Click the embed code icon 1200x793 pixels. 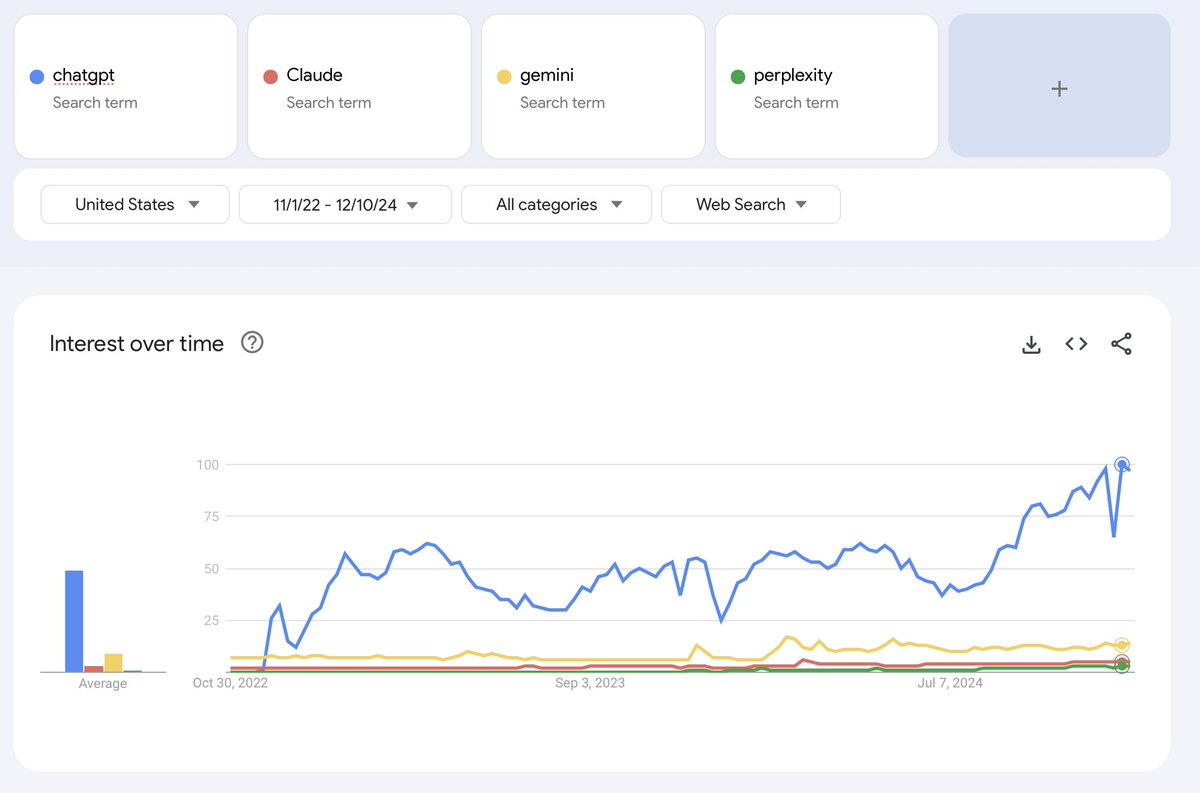1076,344
